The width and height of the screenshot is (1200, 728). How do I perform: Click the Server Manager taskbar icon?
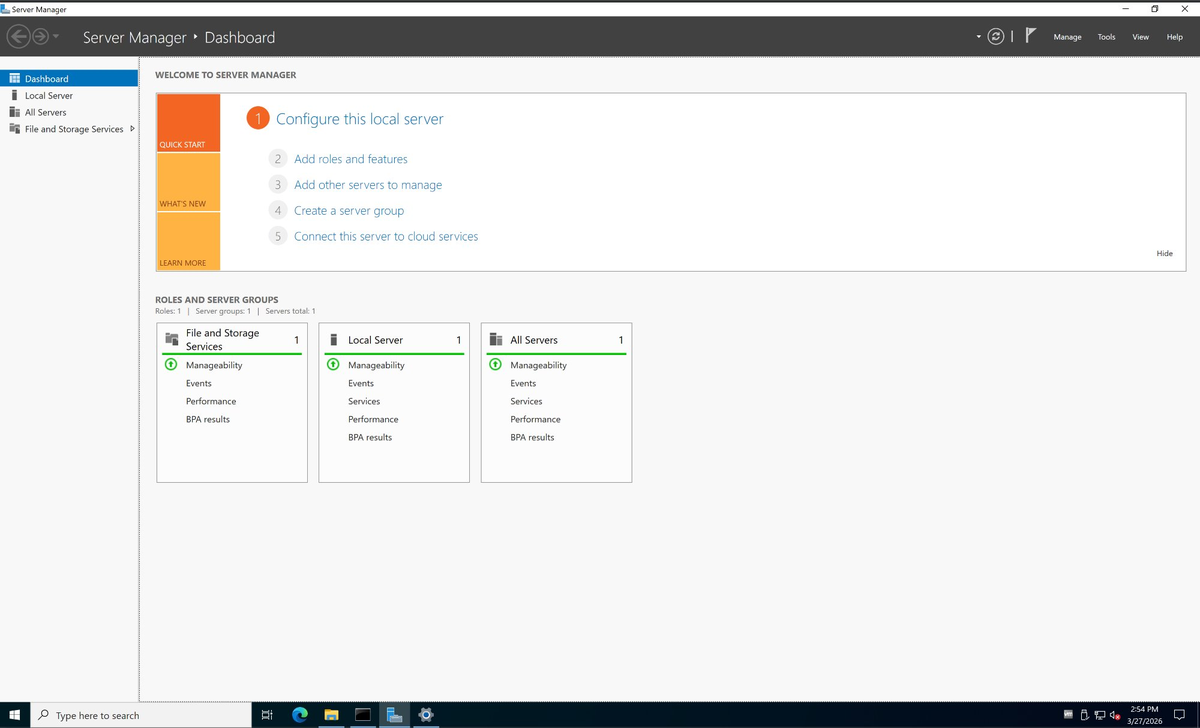tap(394, 714)
